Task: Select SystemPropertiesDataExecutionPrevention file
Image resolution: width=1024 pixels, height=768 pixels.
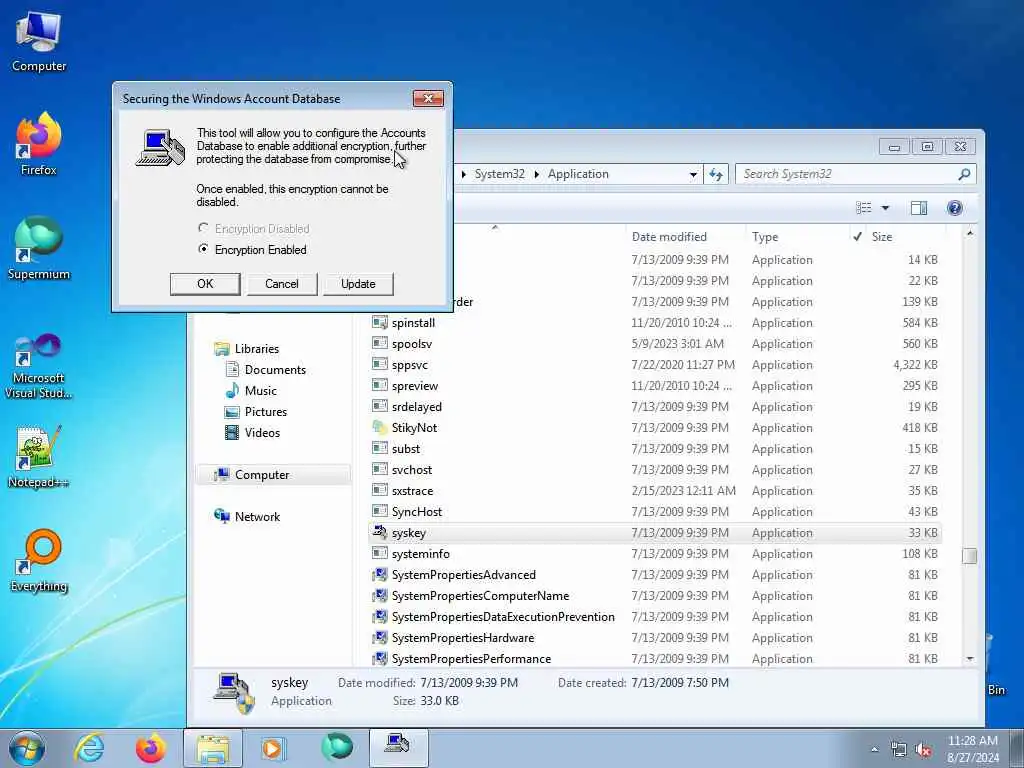Action: click(x=503, y=616)
